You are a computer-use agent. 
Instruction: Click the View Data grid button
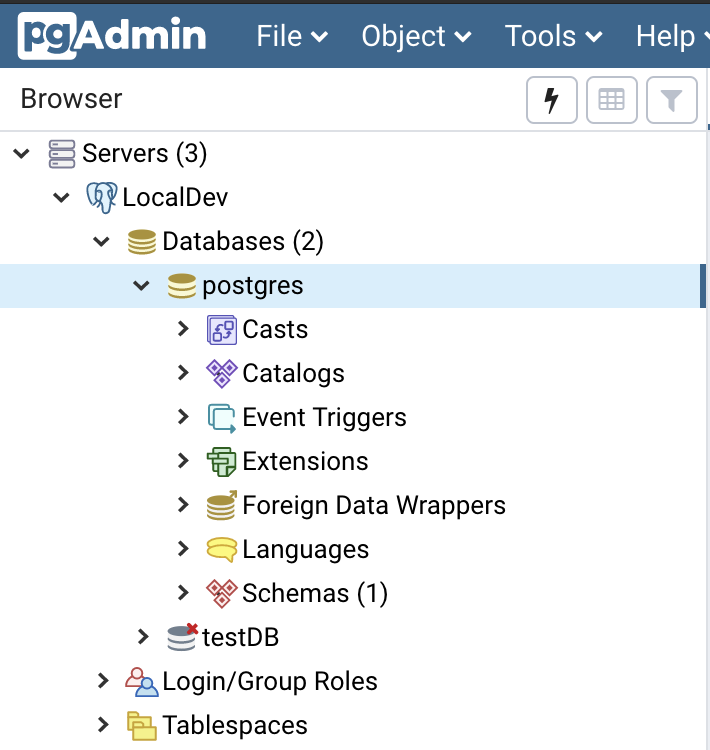(x=611, y=100)
